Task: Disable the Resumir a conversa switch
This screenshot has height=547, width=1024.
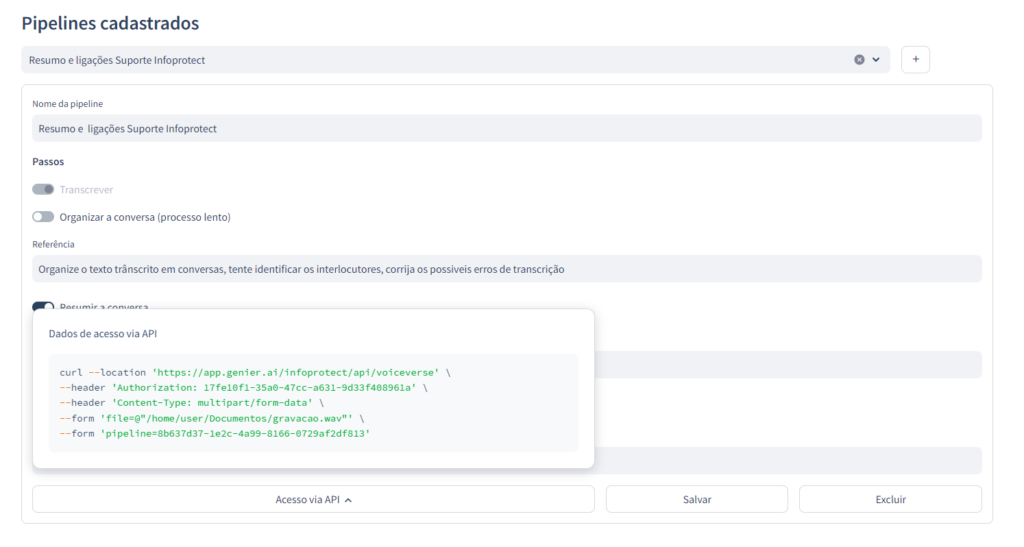Action: tap(43, 307)
